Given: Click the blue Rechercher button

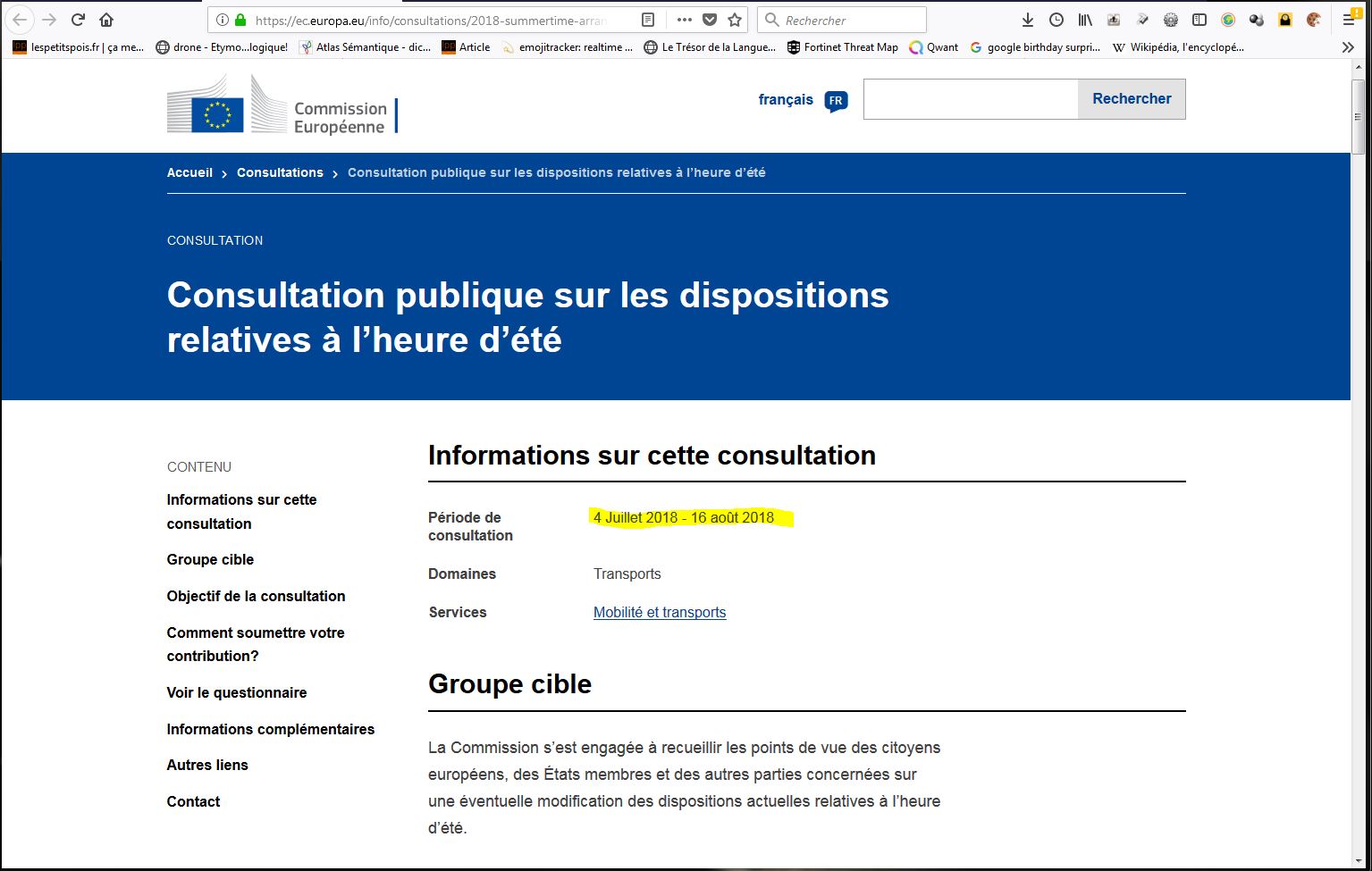Looking at the screenshot, I should 1132,99.
